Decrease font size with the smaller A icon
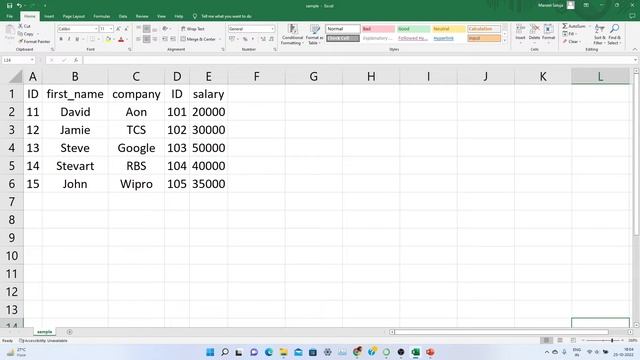The height and width of the screenshot is (360, 640). coord(126,29)
